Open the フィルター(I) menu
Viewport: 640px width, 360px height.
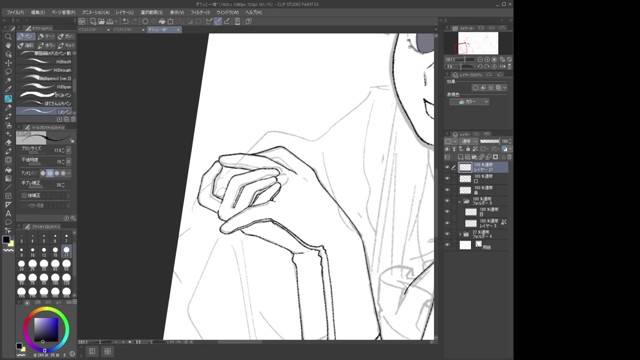[x=200, y=12]
